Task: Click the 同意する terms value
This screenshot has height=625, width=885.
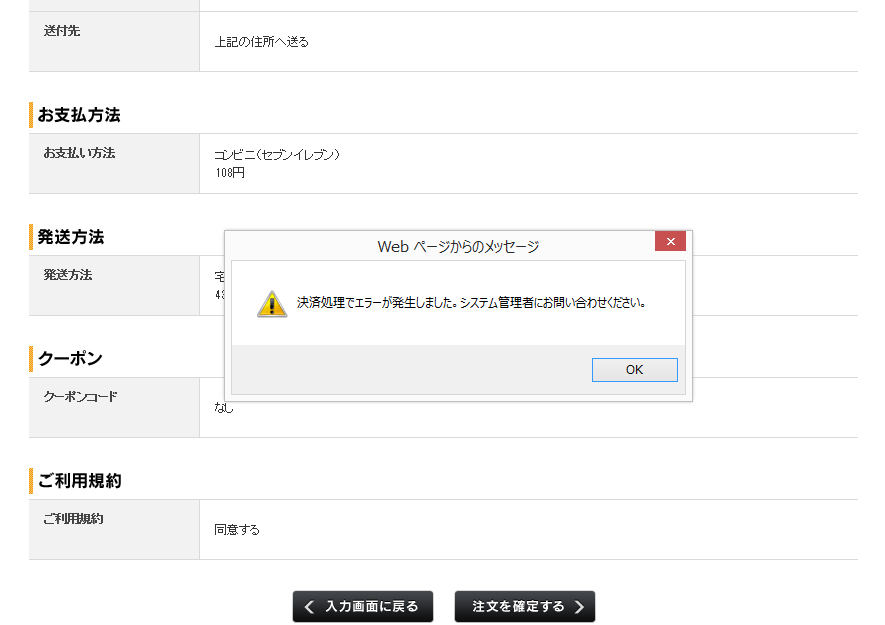Action: (x=237, y=530)
